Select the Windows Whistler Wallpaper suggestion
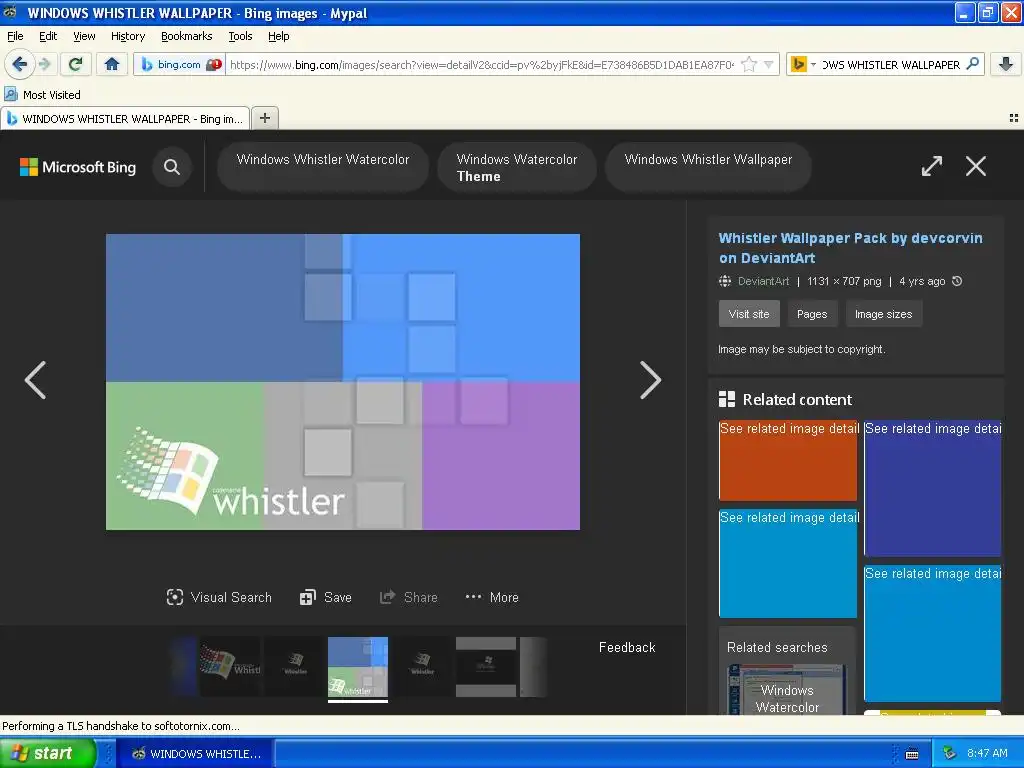 (x=708, y=167)
